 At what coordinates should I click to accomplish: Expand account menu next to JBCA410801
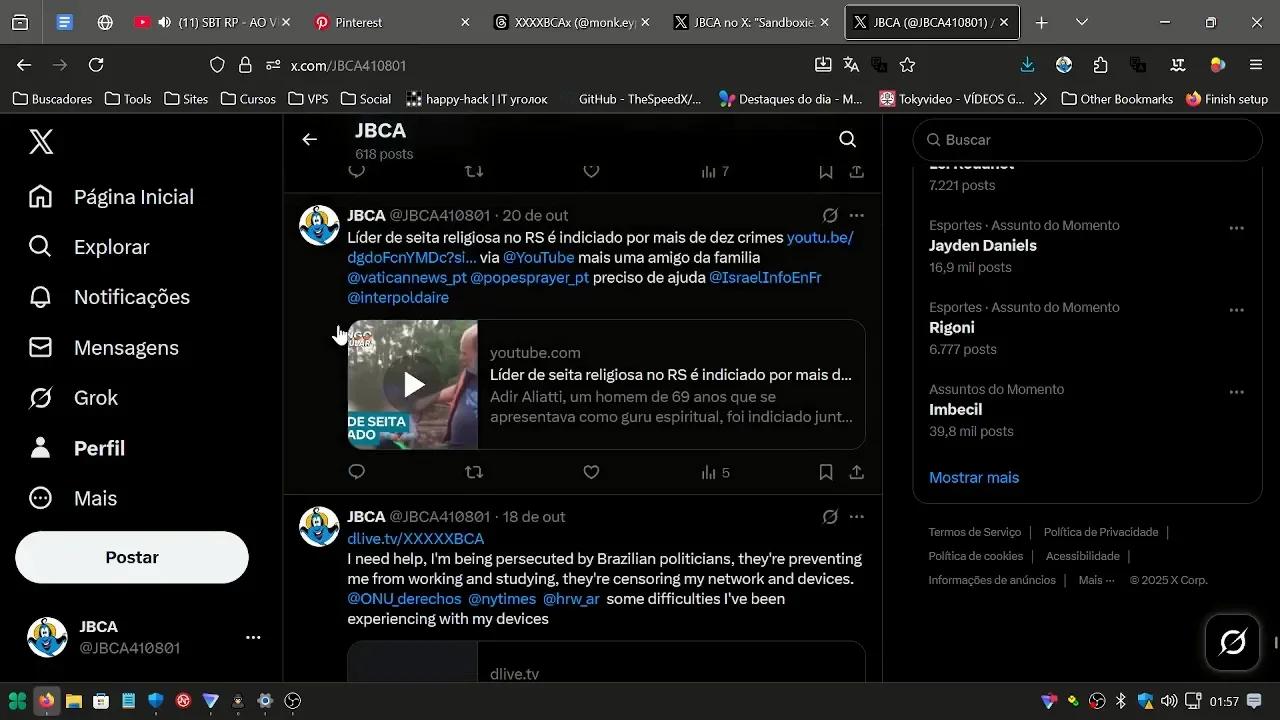[x=253, y=637]
